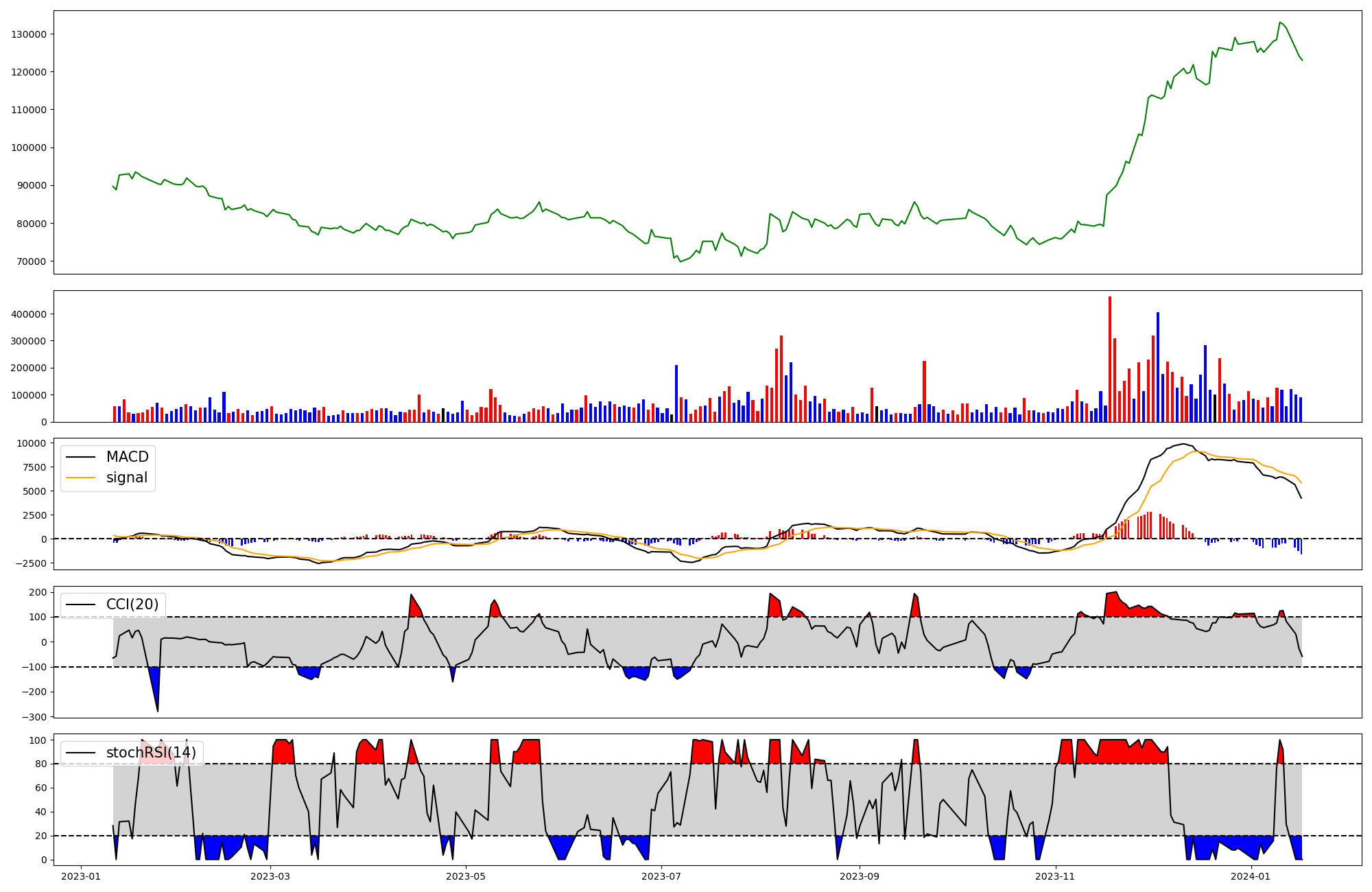Screen dimensions: 1372x892
Task: Click the CCI(20) legend label
Action: click(132, 605)
